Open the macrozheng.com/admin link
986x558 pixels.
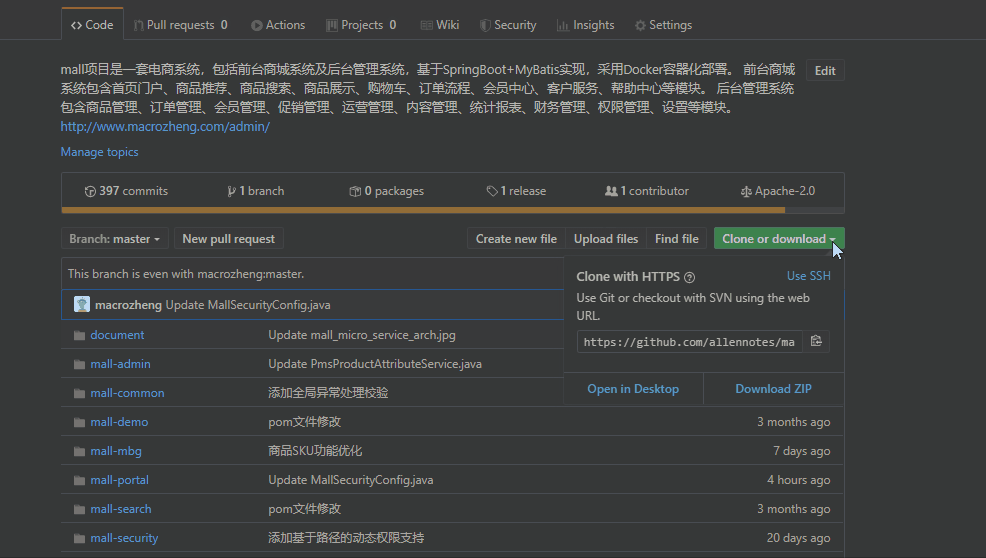[x=165, y=126]
